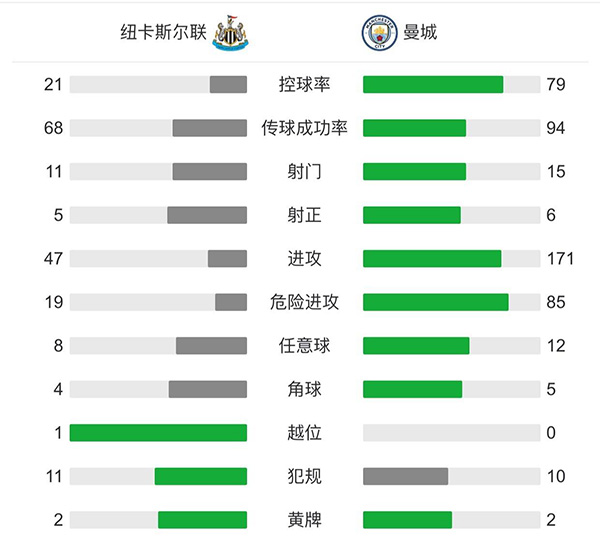
Task: Click the 控球率 stat label
Action: click(304, 85)
